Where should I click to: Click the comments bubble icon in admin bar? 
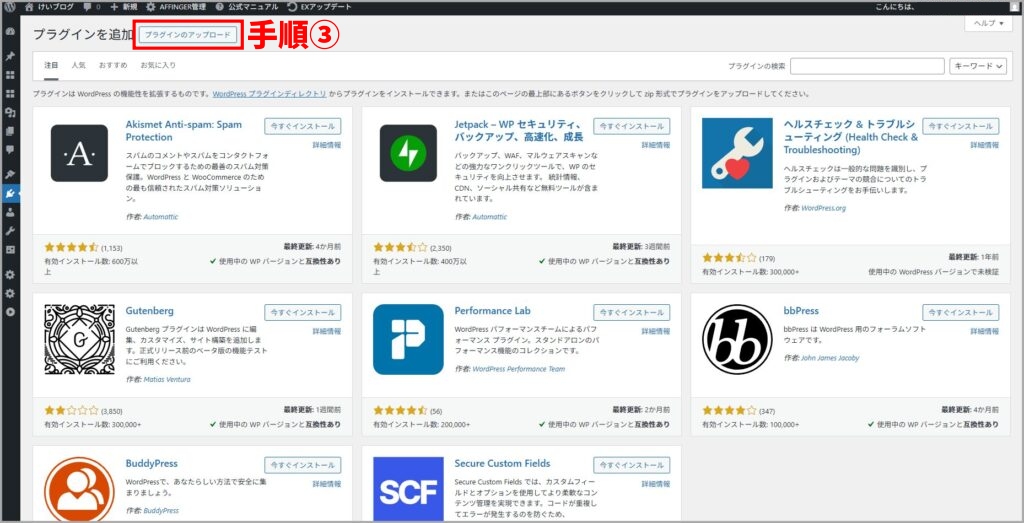pos(90,7)
